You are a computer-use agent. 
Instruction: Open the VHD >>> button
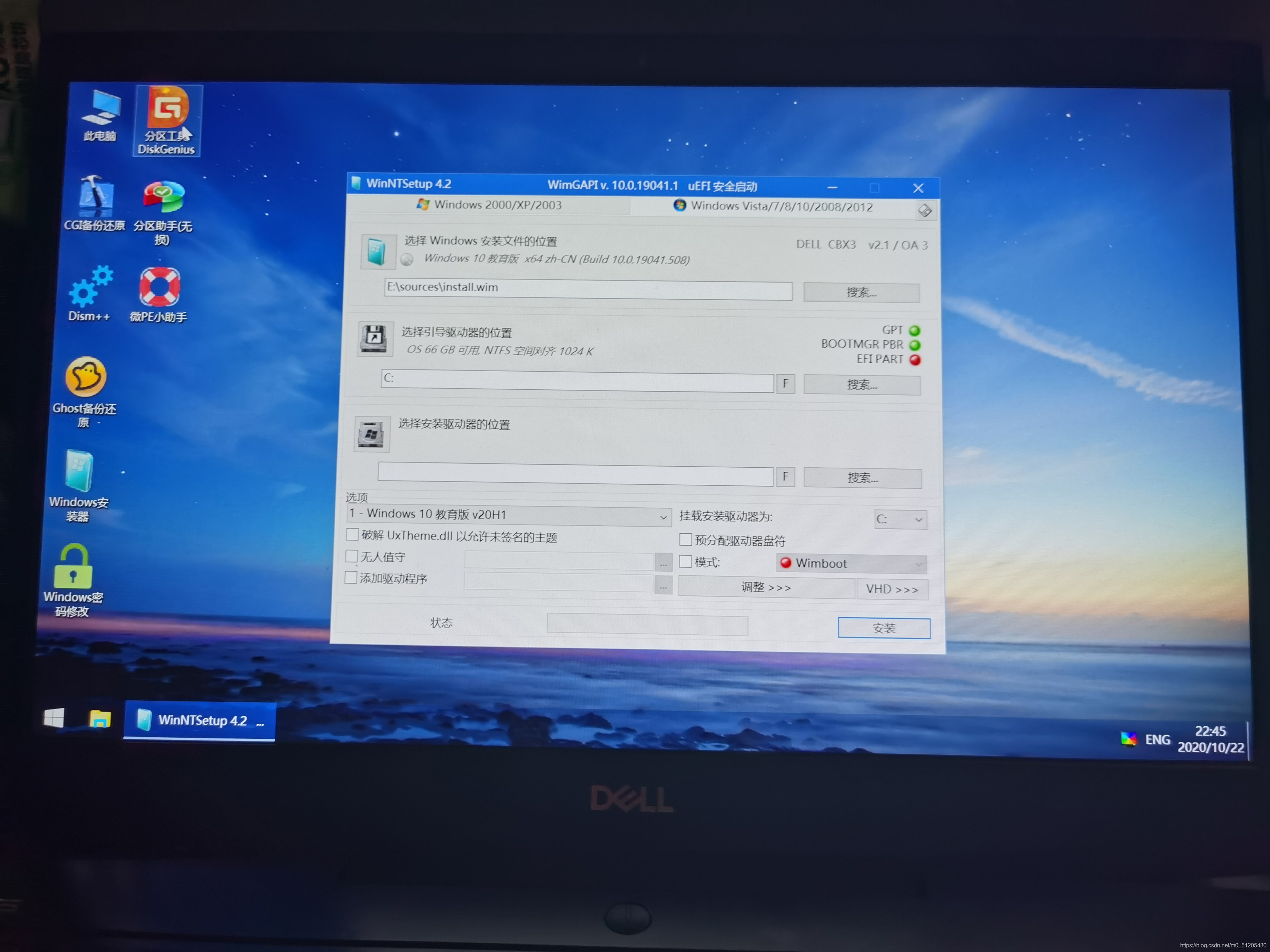(x=892, y=589)
